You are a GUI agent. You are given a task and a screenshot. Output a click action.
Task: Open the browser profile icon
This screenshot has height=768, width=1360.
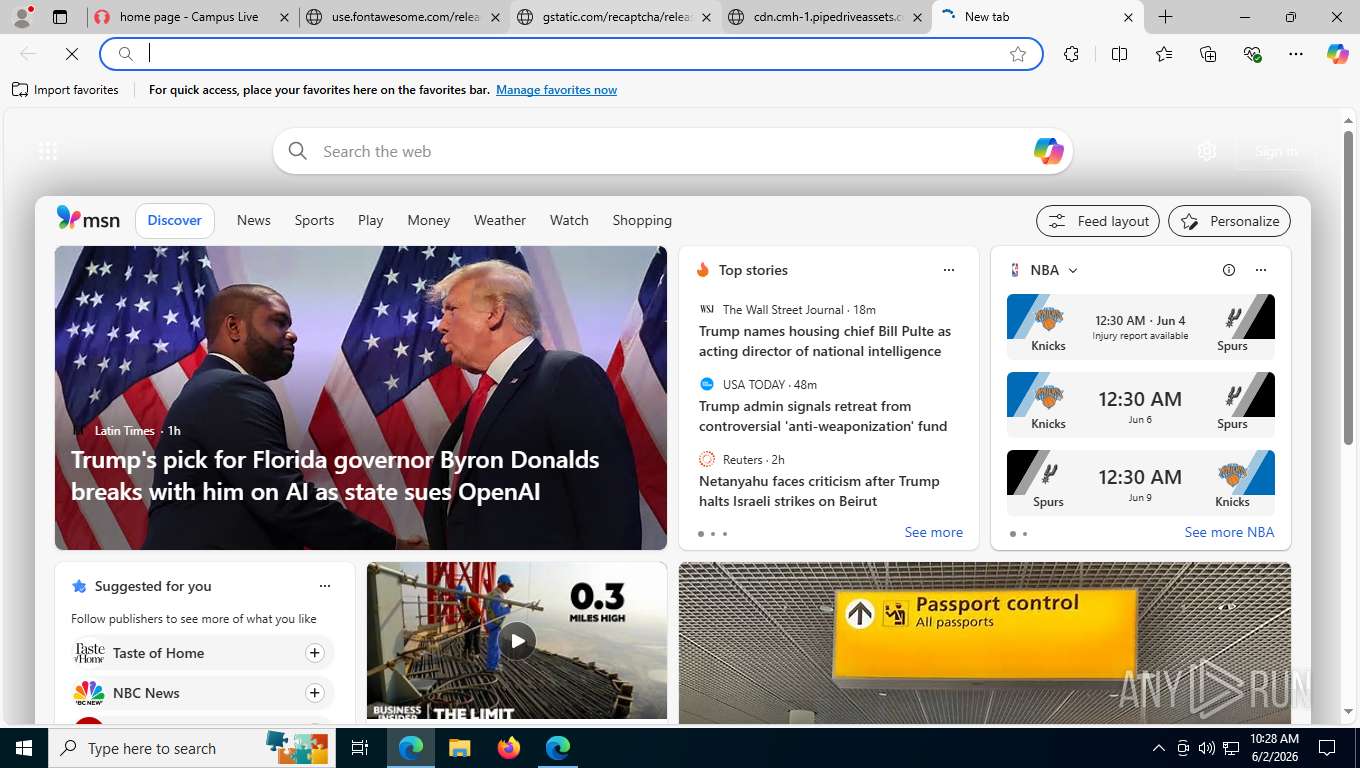22,17
